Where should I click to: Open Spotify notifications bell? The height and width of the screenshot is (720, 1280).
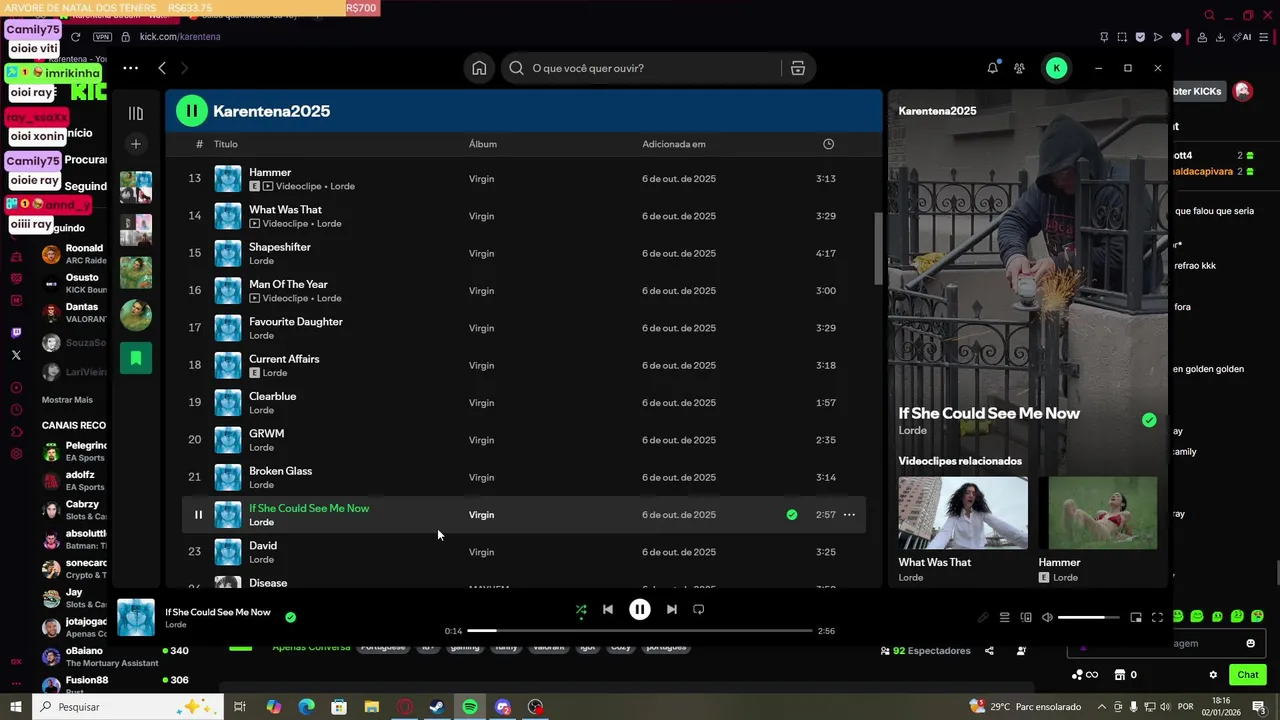coord(992,68)
